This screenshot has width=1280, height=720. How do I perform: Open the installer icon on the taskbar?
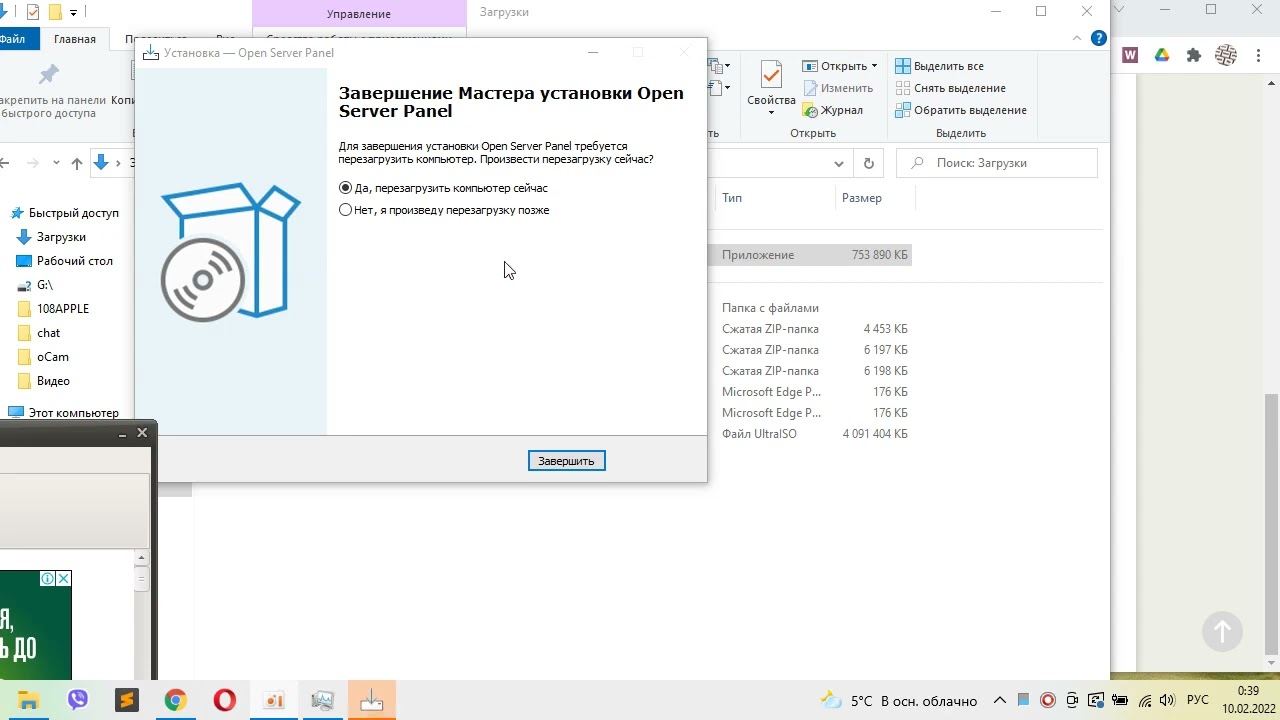point(372,700)
